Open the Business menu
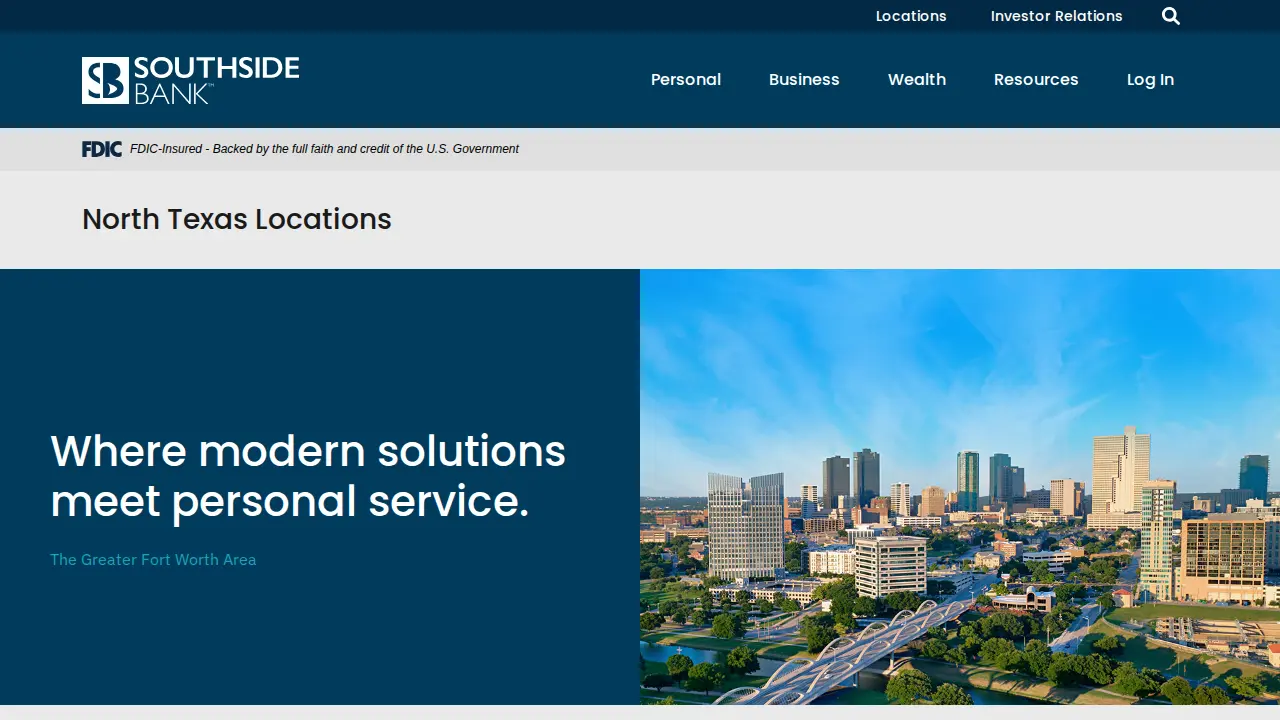 (804, 80)
